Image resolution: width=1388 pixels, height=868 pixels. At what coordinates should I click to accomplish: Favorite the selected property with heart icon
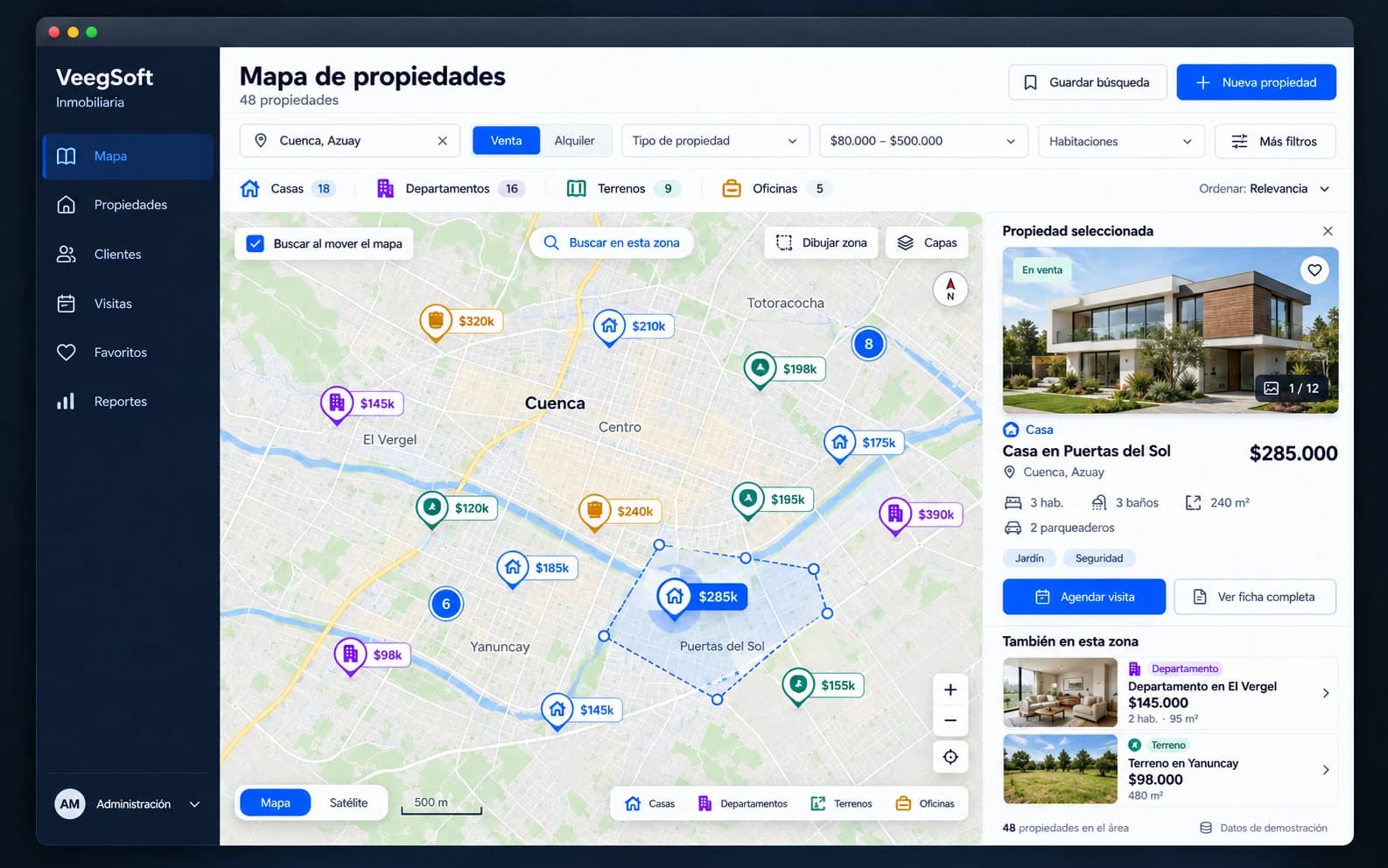click(1314, 270)
